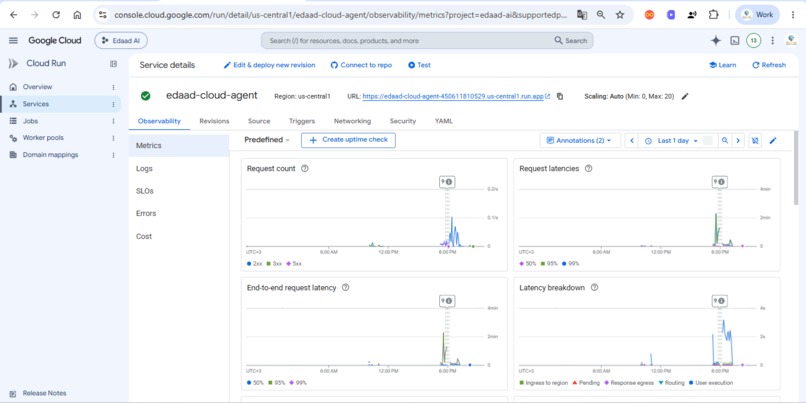Open the Work browser profile

click(757, 15)
